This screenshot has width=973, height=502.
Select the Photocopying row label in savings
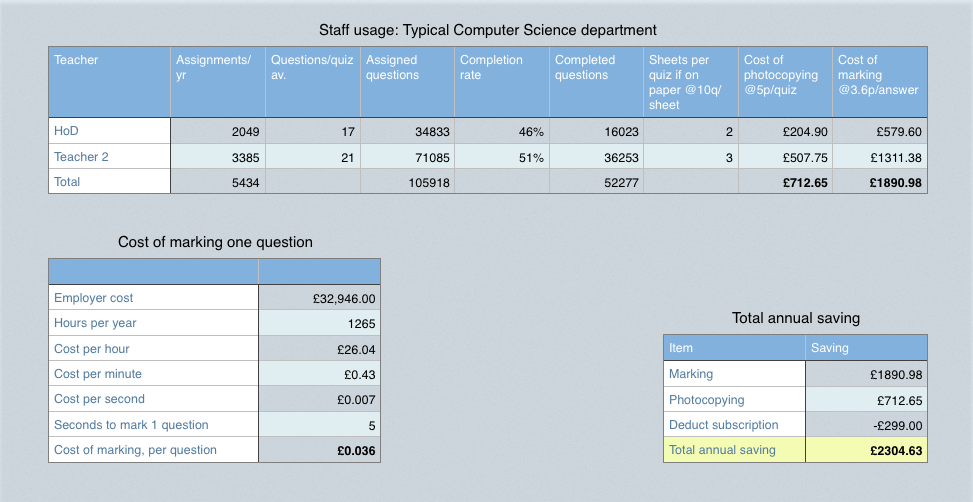734,400
